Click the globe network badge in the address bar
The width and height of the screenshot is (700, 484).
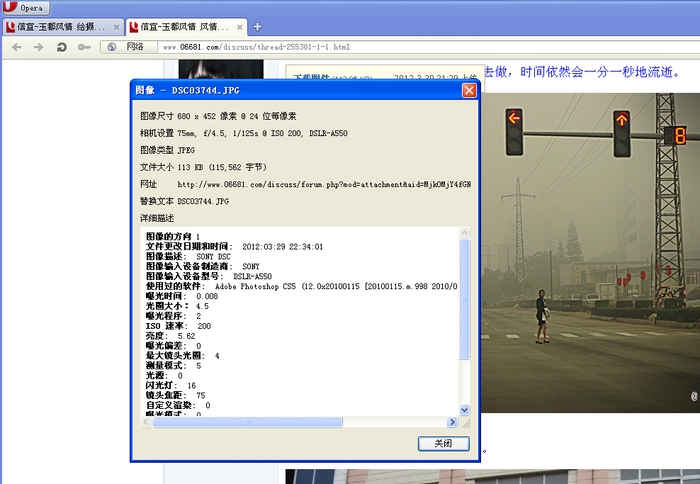pyautogui.click(x=129, y=47)
